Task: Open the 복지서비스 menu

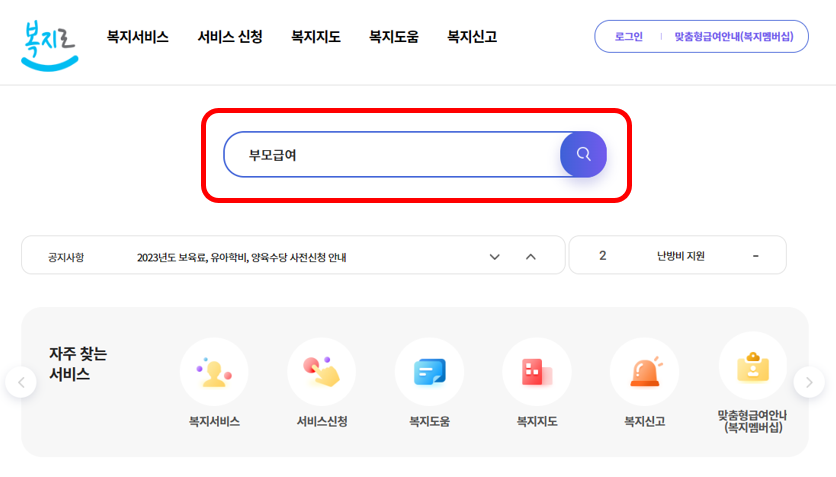Action: (x=138, y=37)
